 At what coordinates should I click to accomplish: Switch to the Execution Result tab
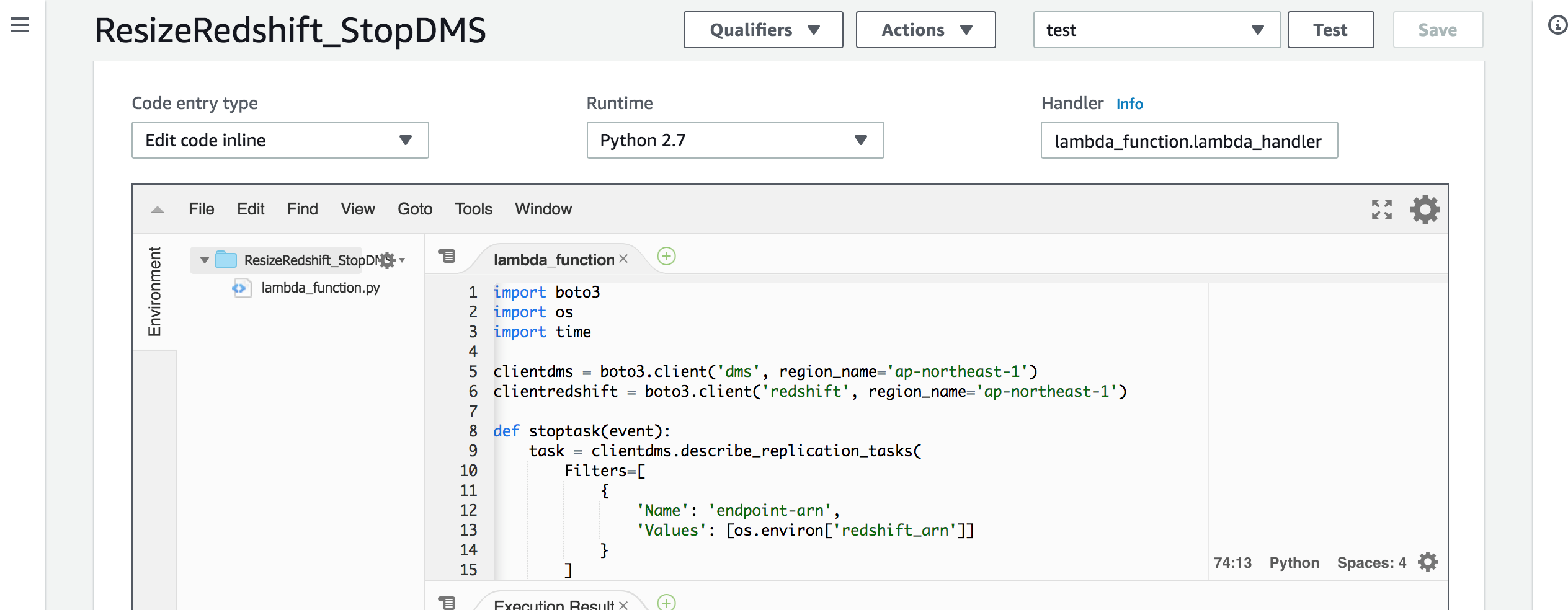pyautogui.click(x=554, y=604)
